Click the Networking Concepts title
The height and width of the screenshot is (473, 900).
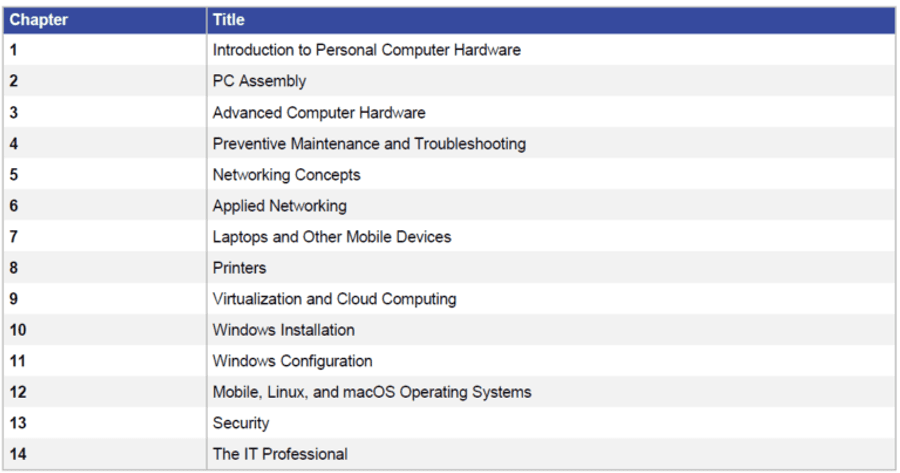pyautogui.click(x=286, y=175)
